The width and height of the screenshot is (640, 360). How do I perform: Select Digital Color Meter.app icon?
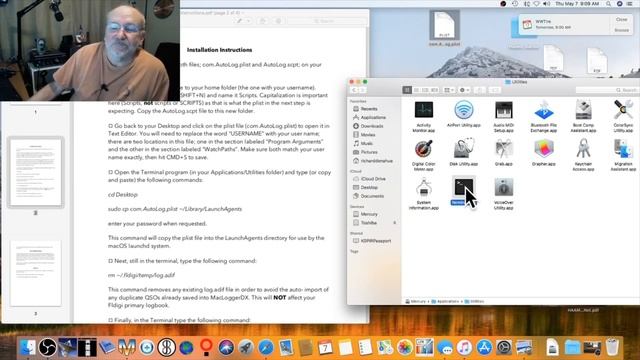pyautogui.click(x=424, y=149)
